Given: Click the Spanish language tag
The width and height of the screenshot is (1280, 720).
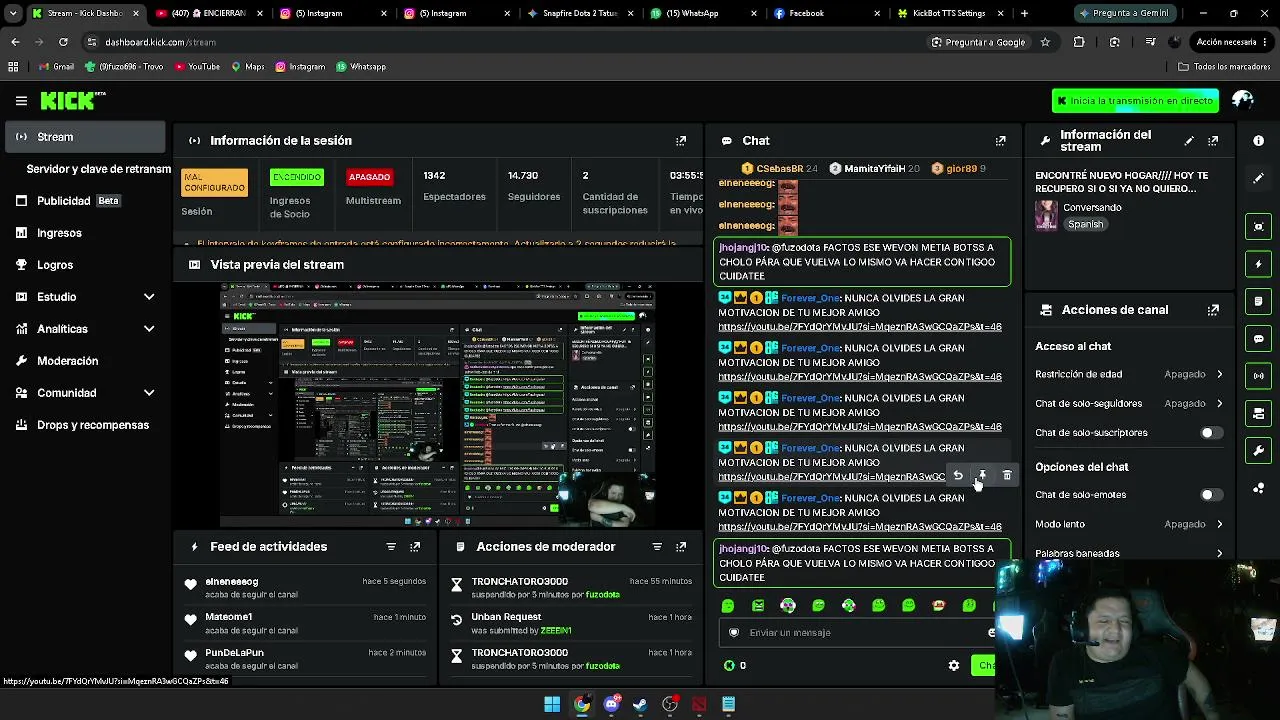Looking at the screenshot, I should (1085, 225).
